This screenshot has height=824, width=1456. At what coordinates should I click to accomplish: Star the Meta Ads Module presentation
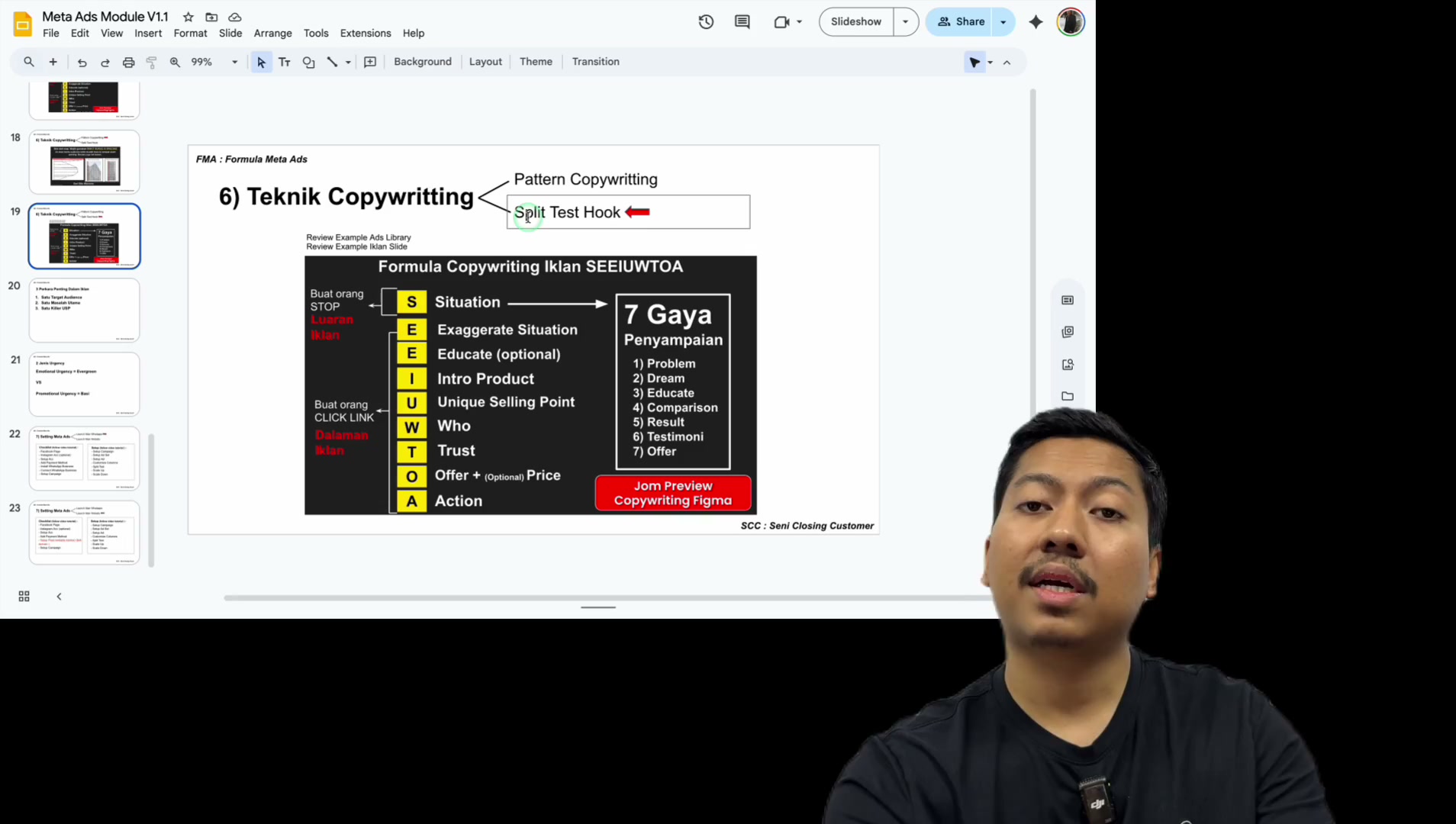[x=188, y=17]
